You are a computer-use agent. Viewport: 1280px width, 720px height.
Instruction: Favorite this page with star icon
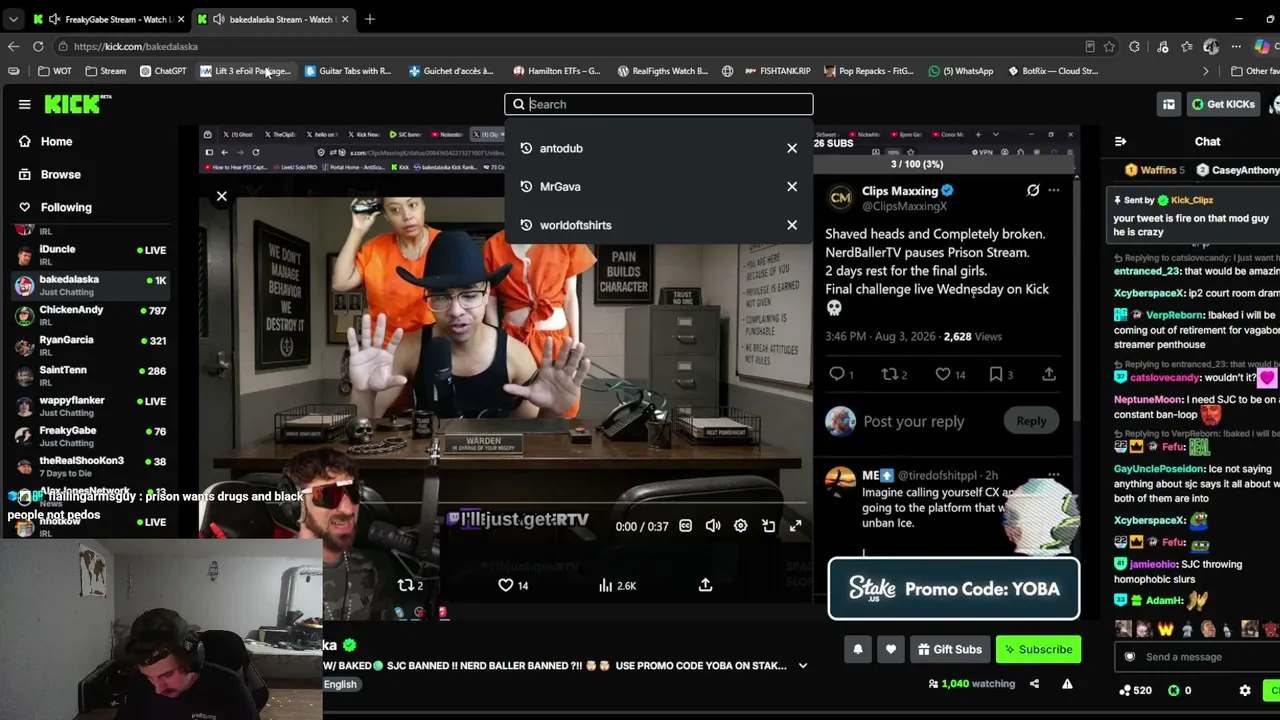pyautogui.click(x=1109, y=46)
